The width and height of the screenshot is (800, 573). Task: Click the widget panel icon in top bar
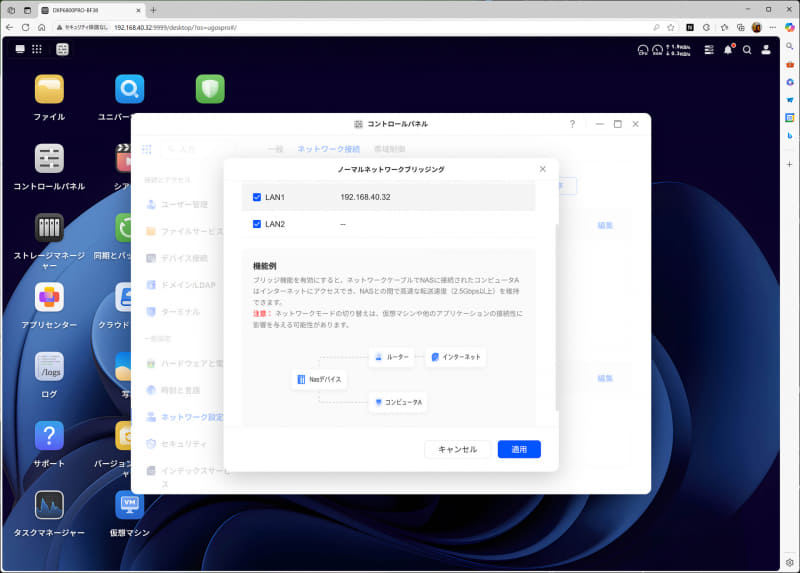(x=62, y=49)
